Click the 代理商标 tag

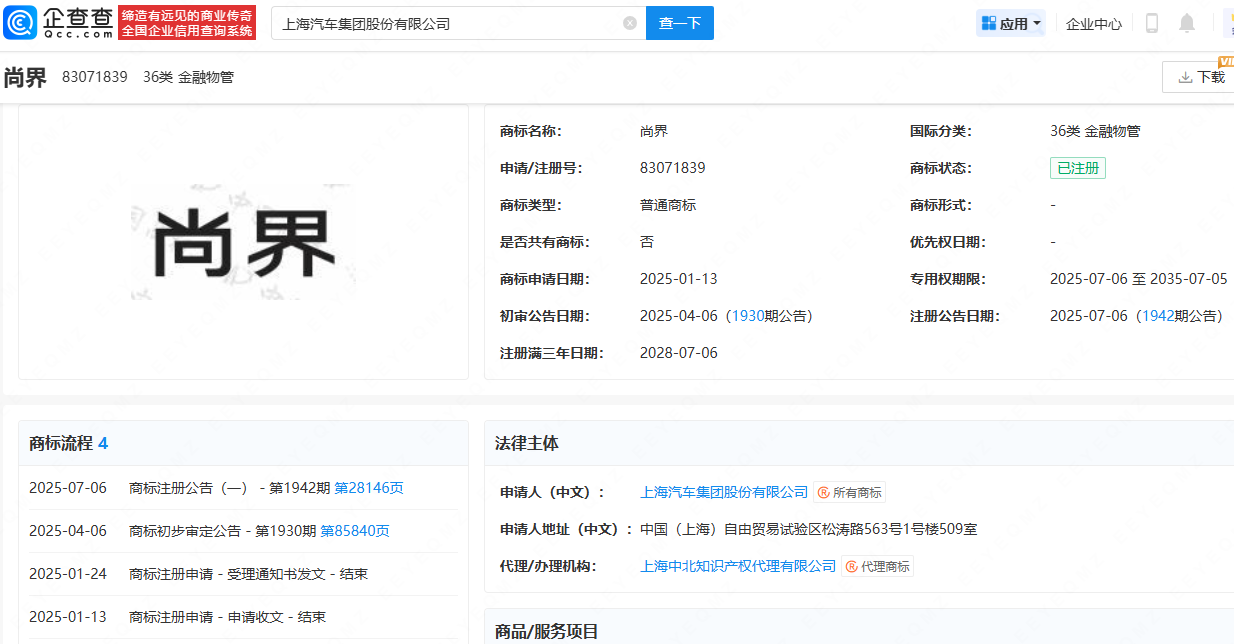coord(878,566)
